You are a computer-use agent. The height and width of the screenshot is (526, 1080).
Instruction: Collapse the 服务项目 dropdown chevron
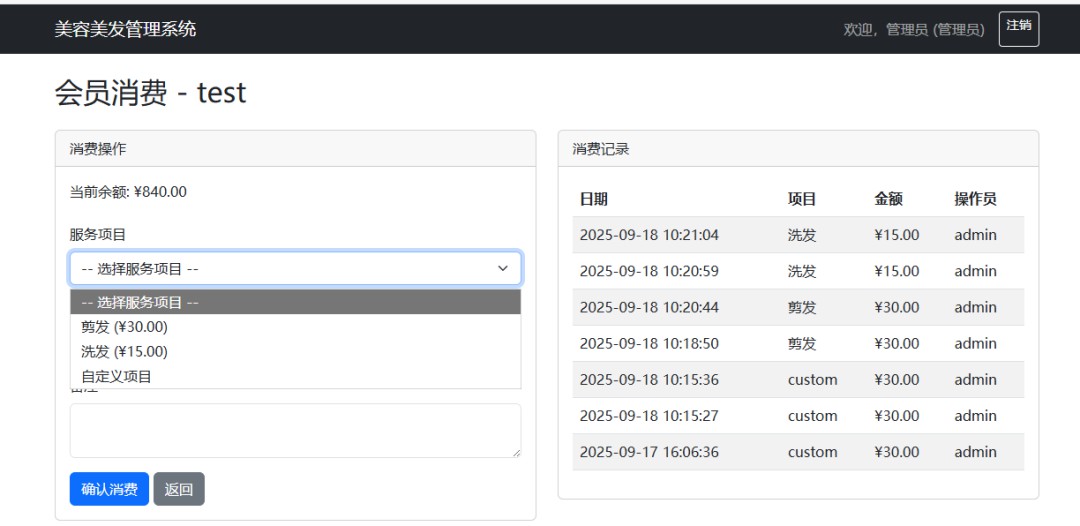503,268
